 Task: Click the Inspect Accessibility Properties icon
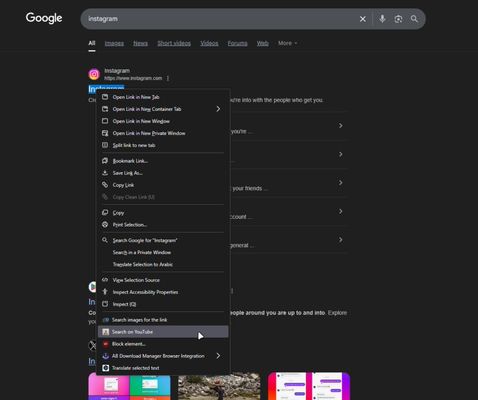pyautogui.click(x=105, y=292)
